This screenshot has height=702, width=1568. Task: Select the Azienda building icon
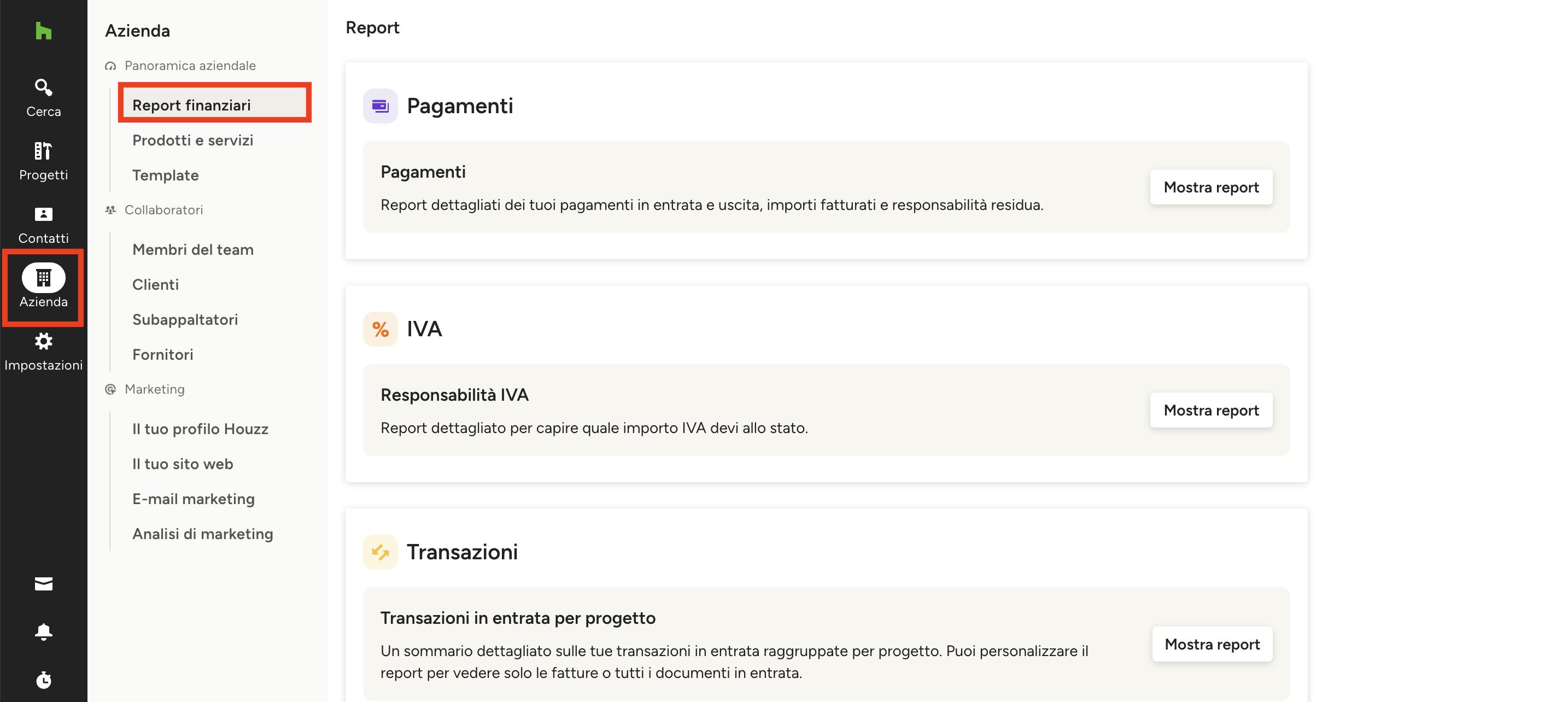[43, 278]
